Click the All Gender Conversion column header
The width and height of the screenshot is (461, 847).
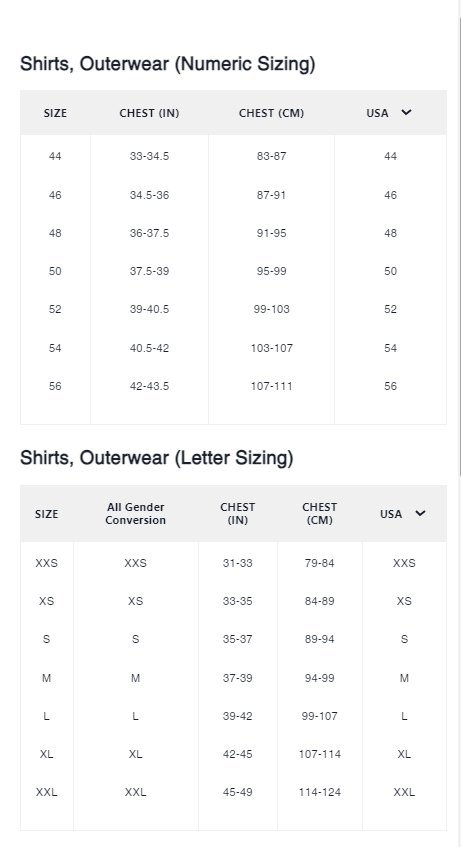pyautogui.click(x=136, y=514)
